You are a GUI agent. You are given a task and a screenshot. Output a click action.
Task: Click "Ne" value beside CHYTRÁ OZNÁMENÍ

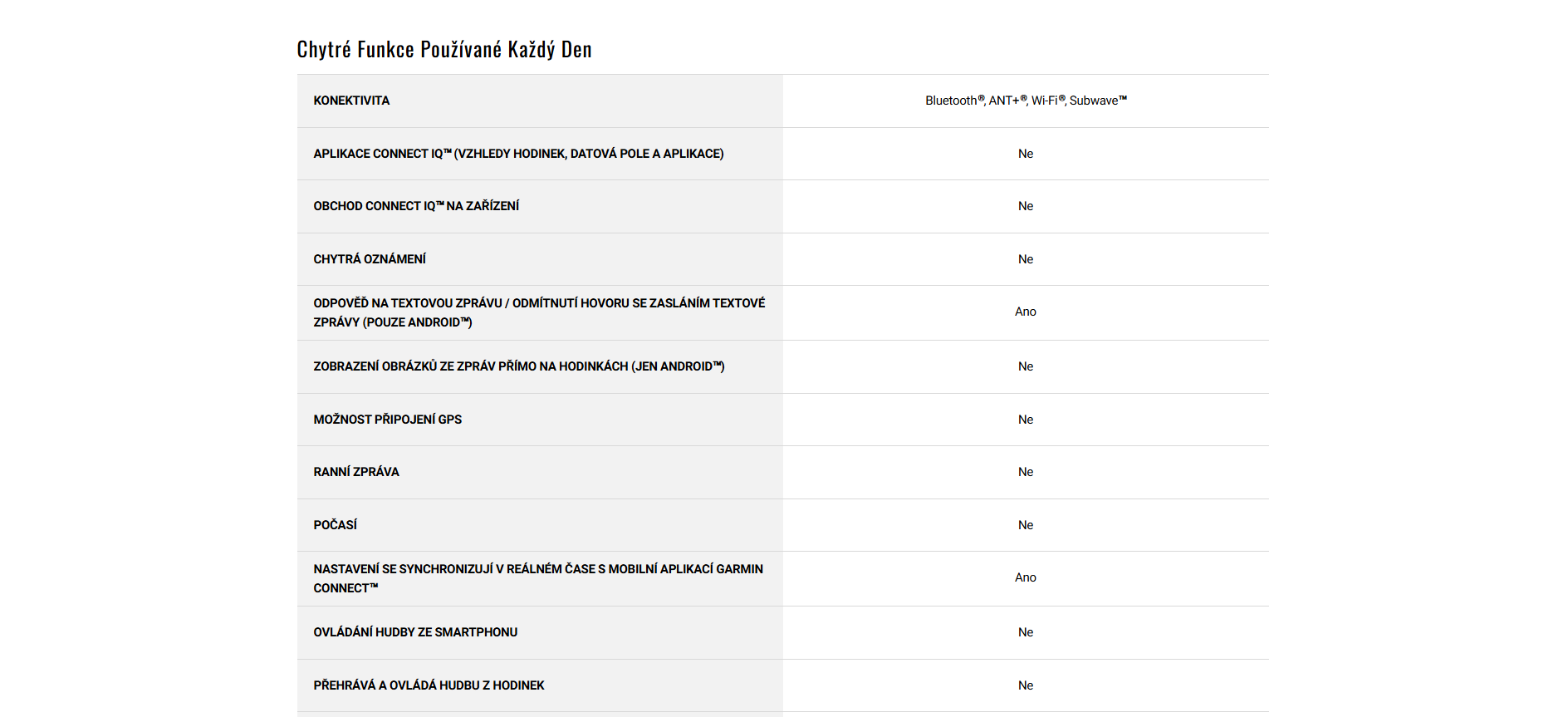tap(1026, 259)
